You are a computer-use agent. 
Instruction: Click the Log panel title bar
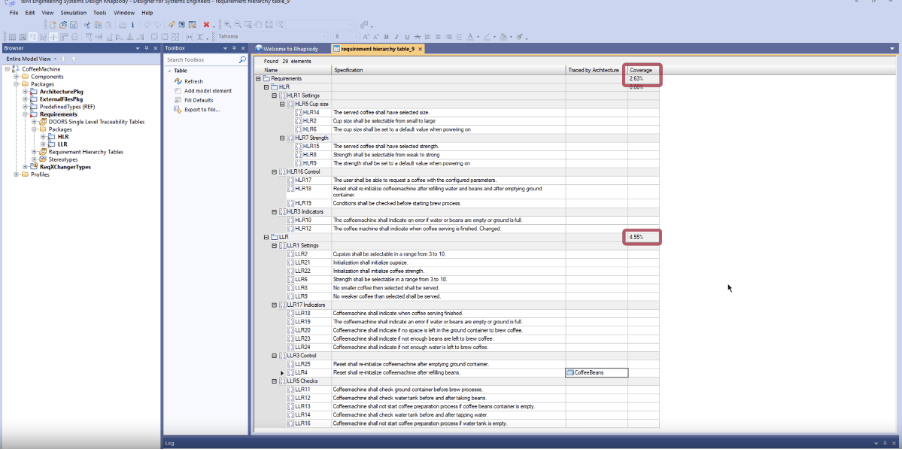coord(532,443)
